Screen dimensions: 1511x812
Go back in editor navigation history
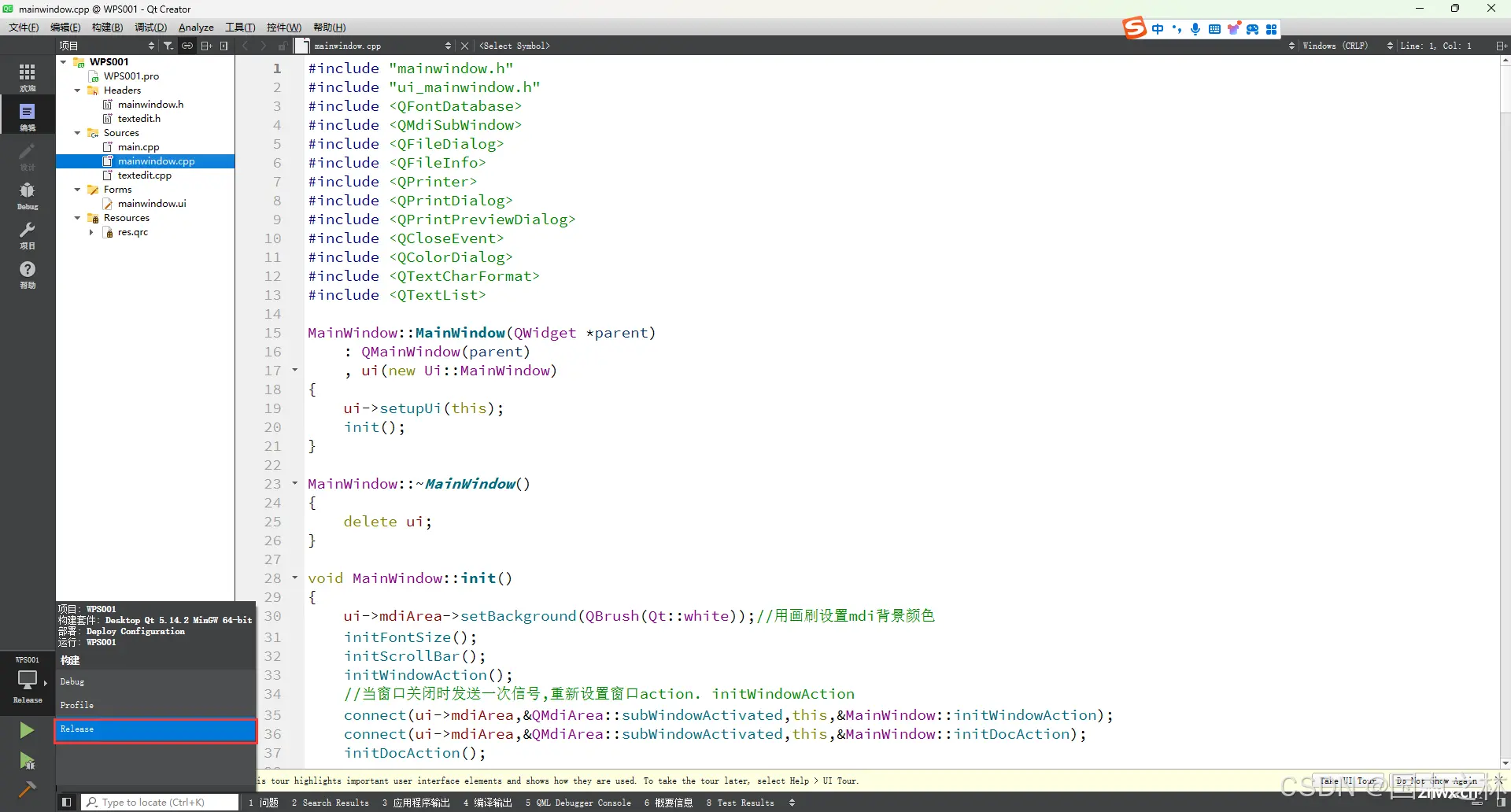pyautogui.click(x=245, y=46)
